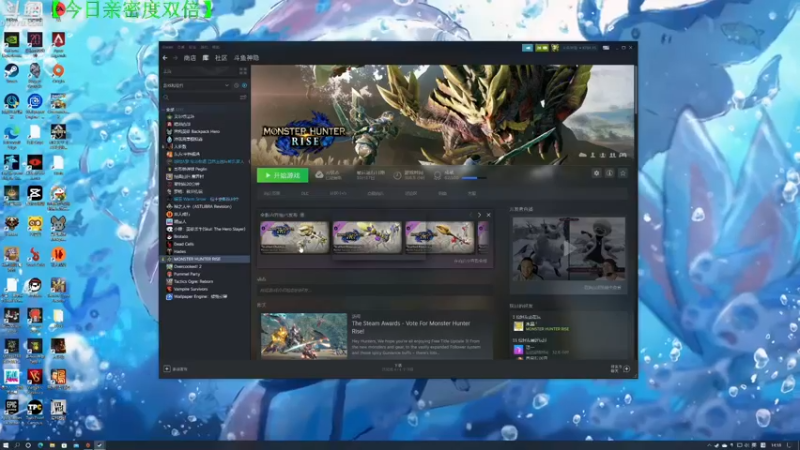The height and width of the screenshot is (450, 800).
Task: Select Backpack Hero in game list
Action: (197, 132)
